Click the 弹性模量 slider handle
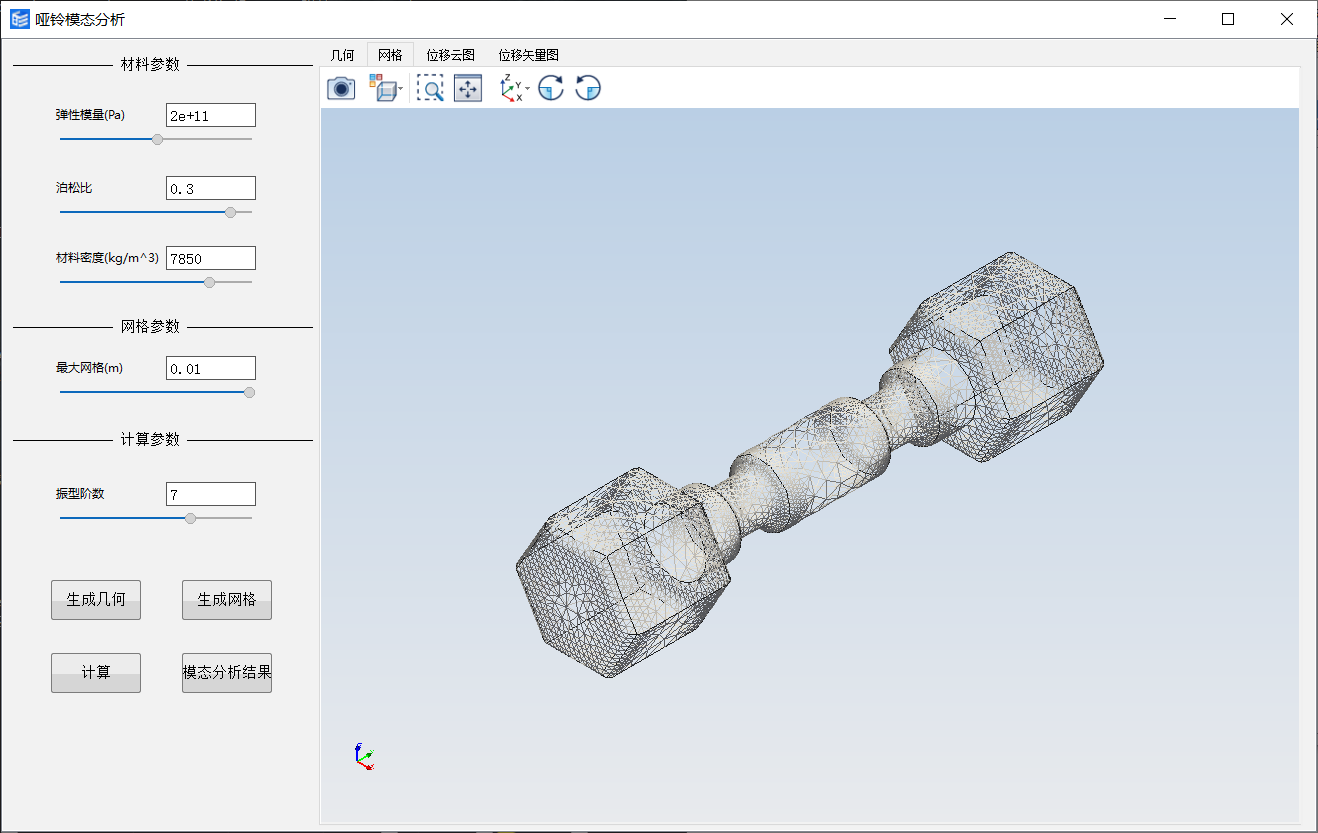The image size is (1318, 833). point(157,139)
